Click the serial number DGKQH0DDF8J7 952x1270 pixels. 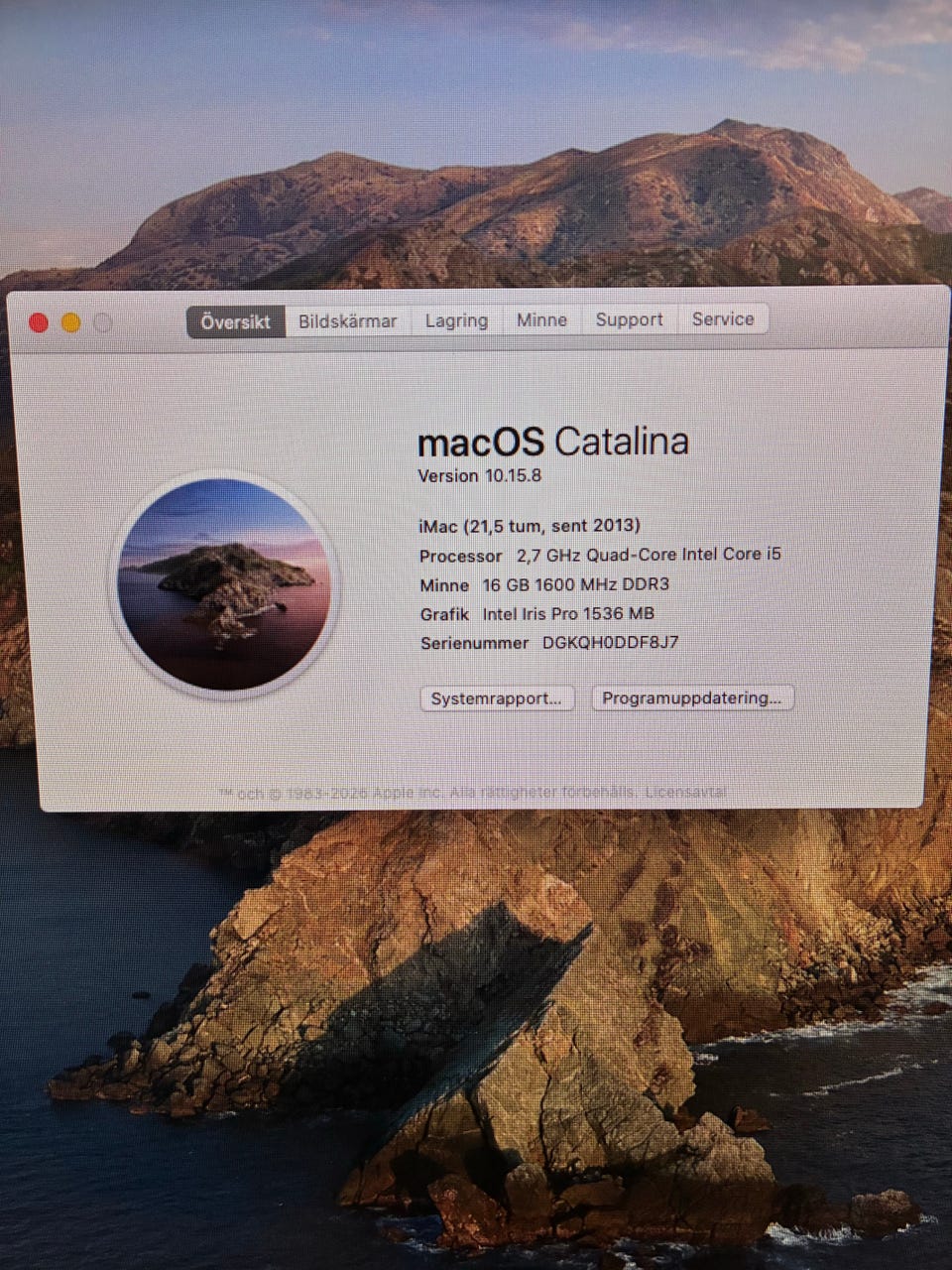click(610, 642)
